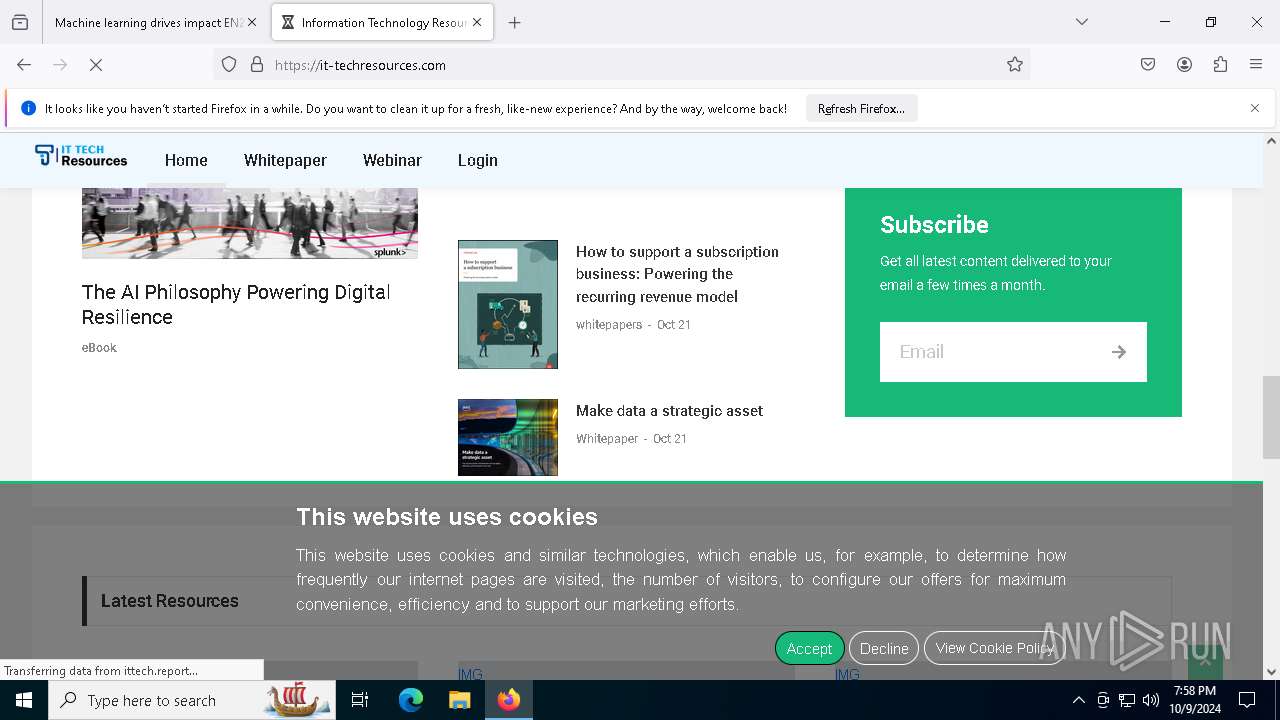Open network settings tray icon

pos(1127,700)
